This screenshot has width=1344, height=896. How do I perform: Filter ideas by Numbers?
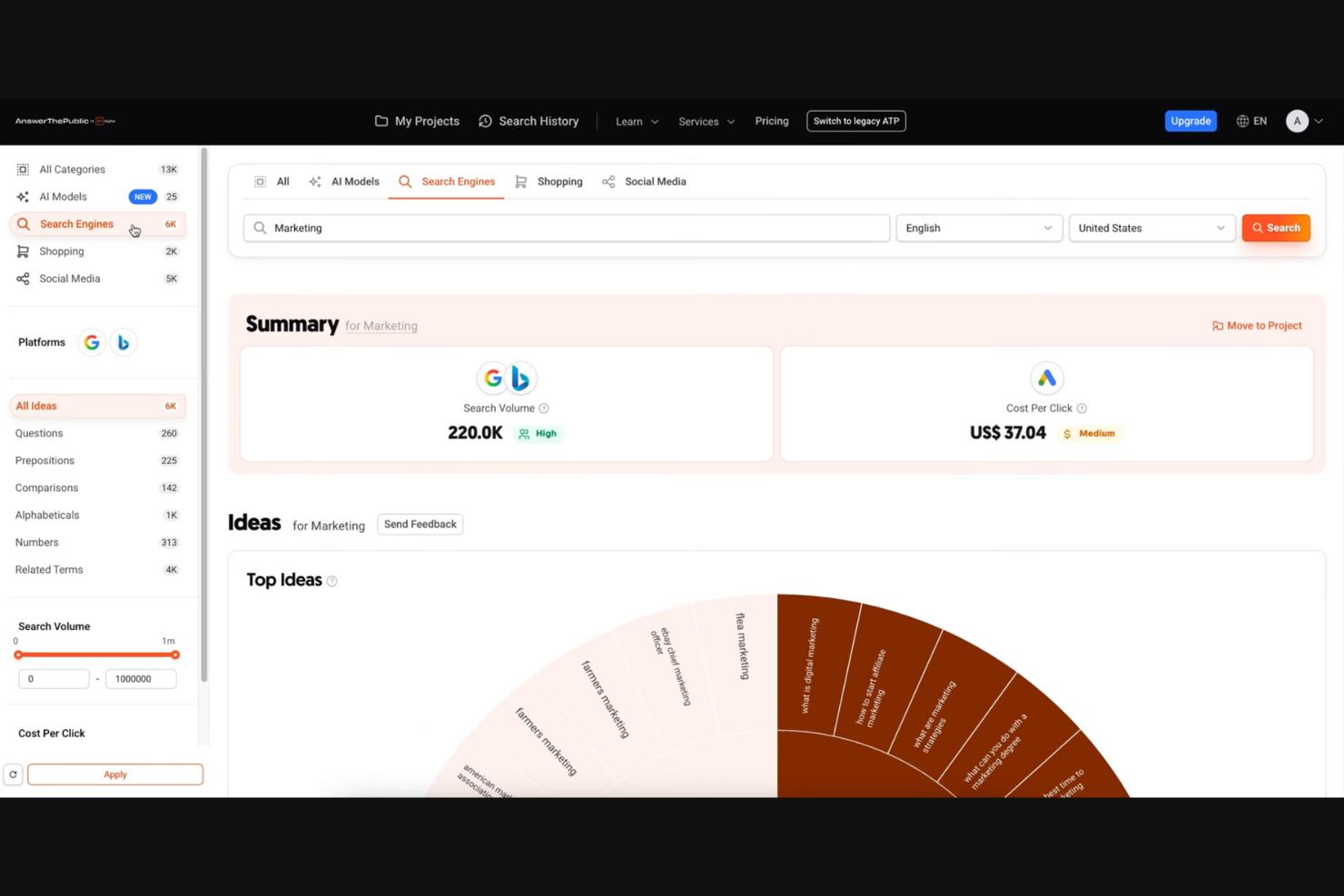point(97,542)
